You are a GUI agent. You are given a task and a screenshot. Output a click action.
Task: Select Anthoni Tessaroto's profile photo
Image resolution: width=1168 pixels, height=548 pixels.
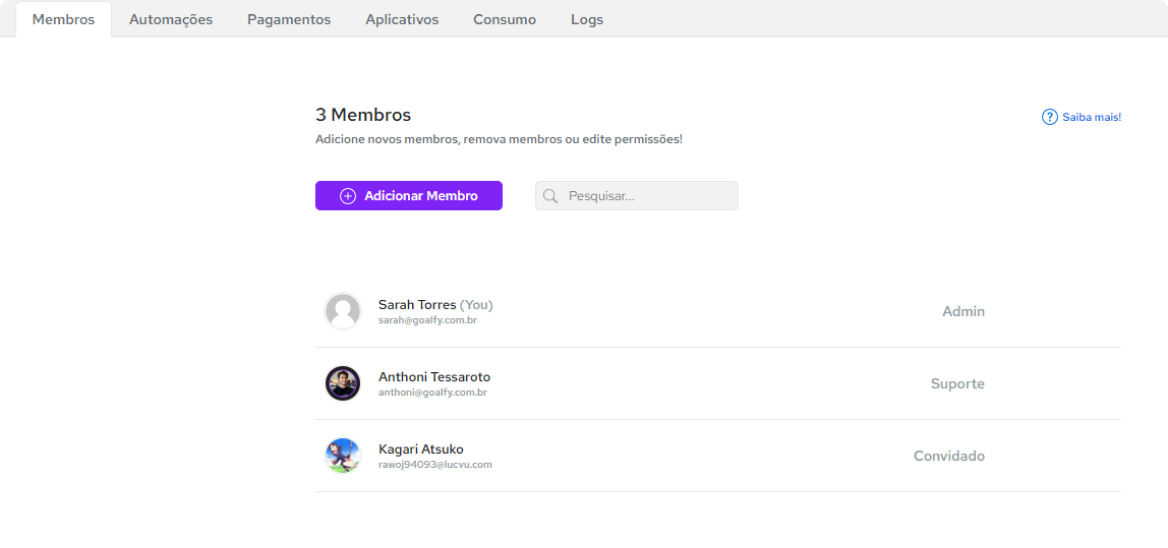(x=343, y=383)
